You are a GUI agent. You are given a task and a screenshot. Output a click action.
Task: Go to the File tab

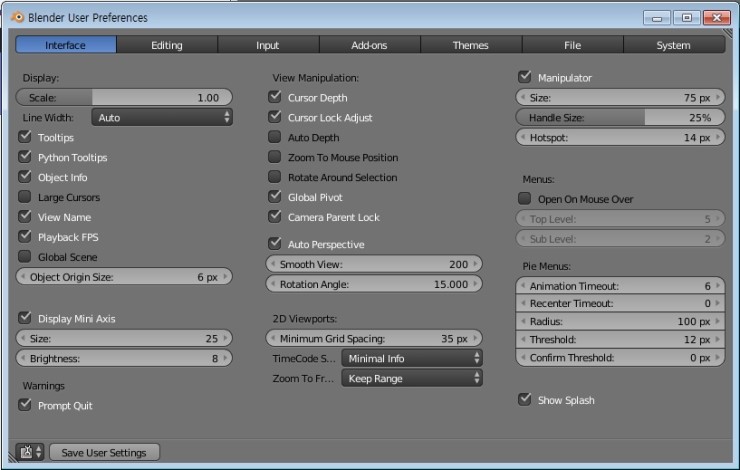pyautogui.click(x=572, y=45)
